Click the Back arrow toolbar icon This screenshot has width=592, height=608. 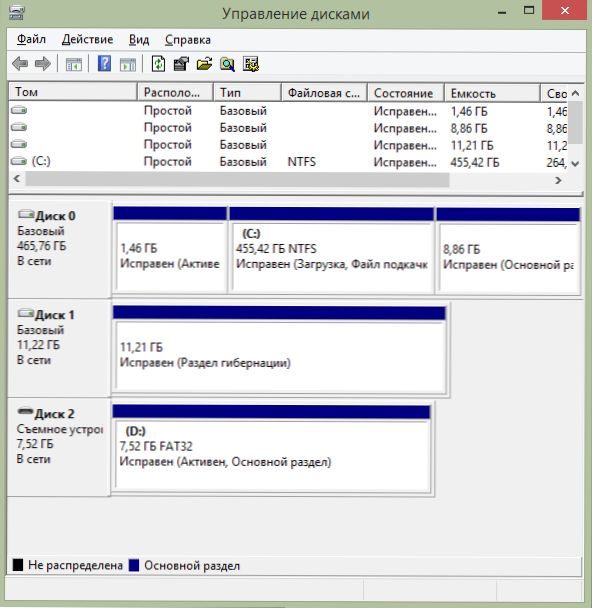pos(19,64)
